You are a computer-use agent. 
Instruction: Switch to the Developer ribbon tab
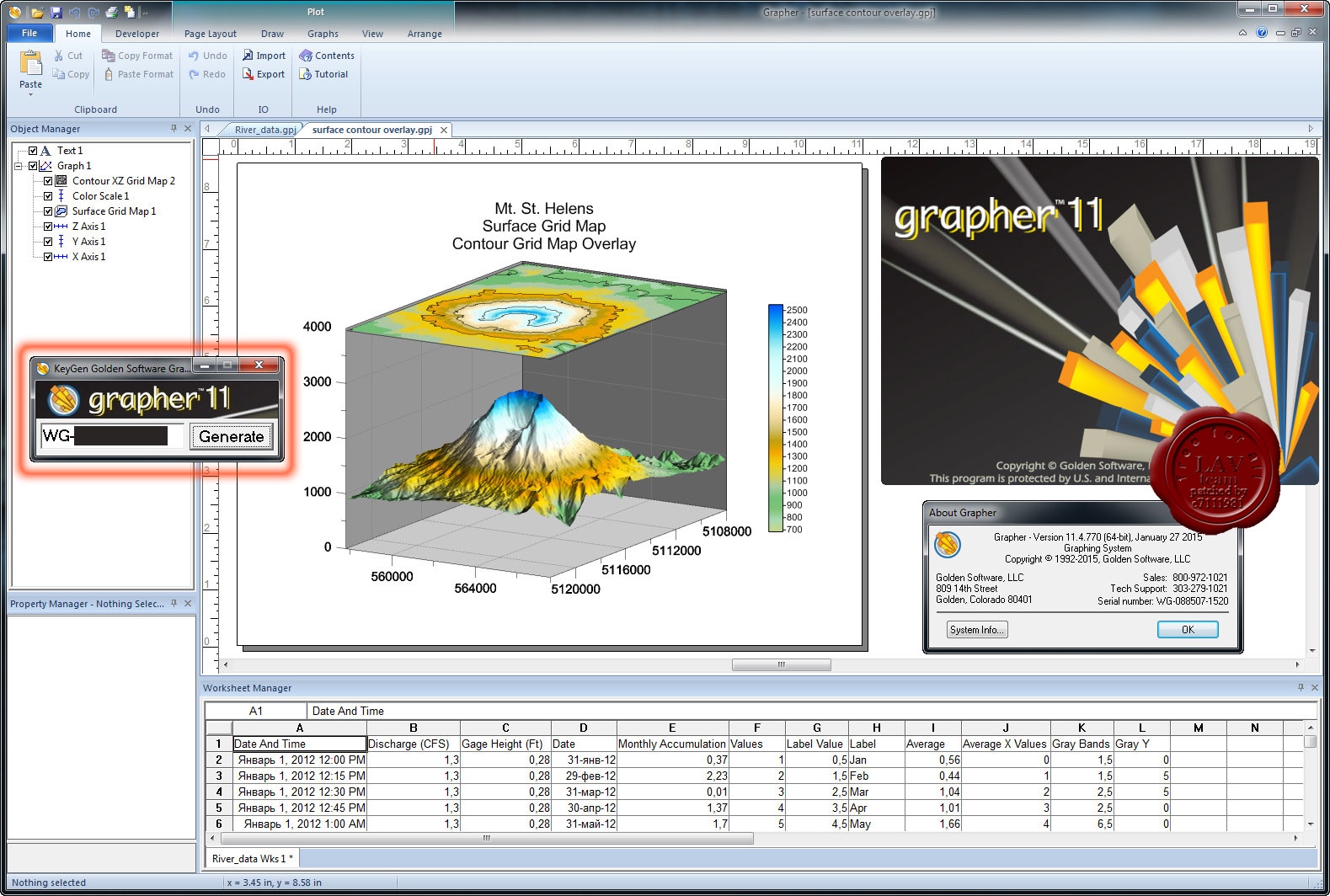click(x=136, y=34)
